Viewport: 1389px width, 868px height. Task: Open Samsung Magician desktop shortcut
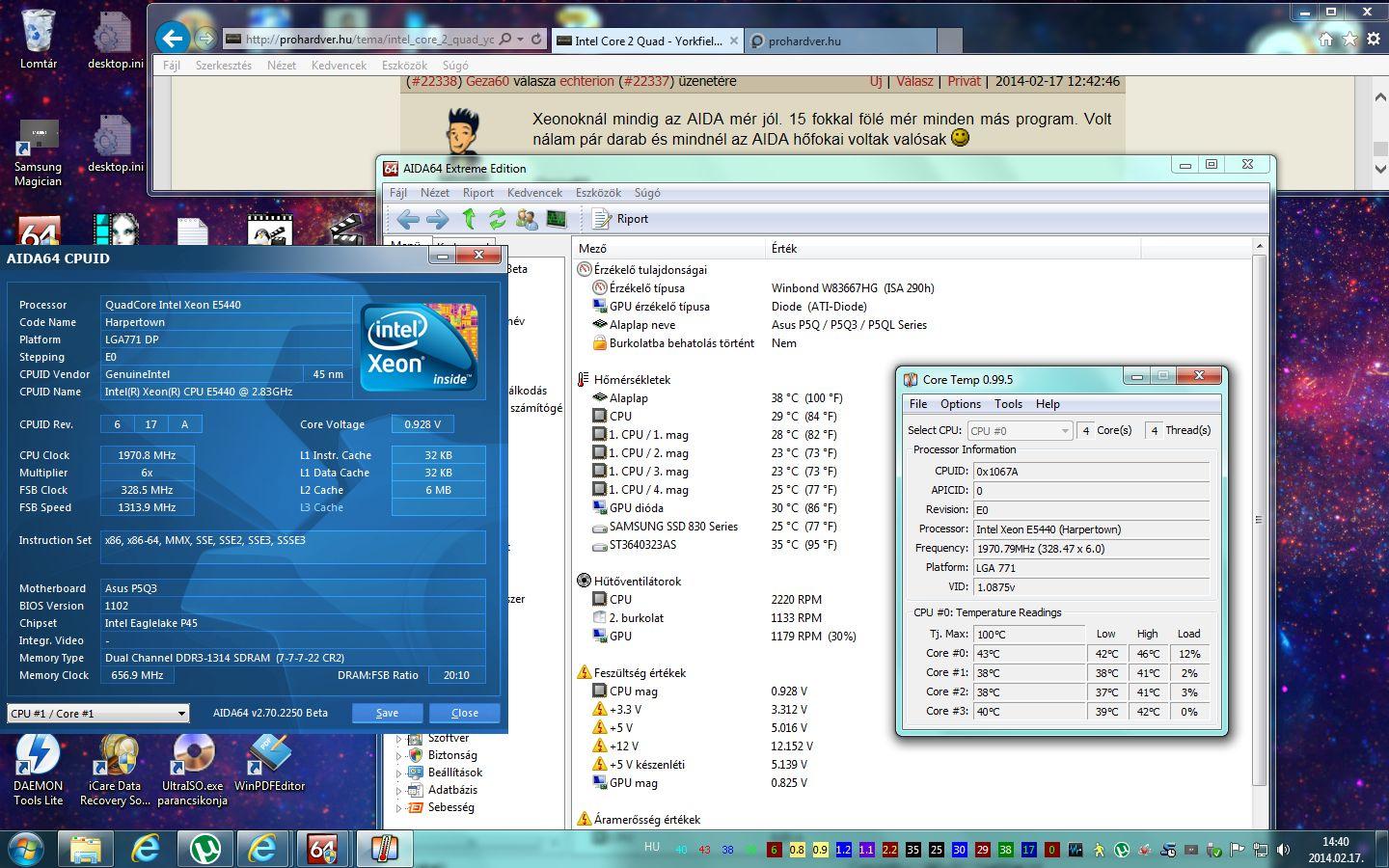tap(39, 151)
